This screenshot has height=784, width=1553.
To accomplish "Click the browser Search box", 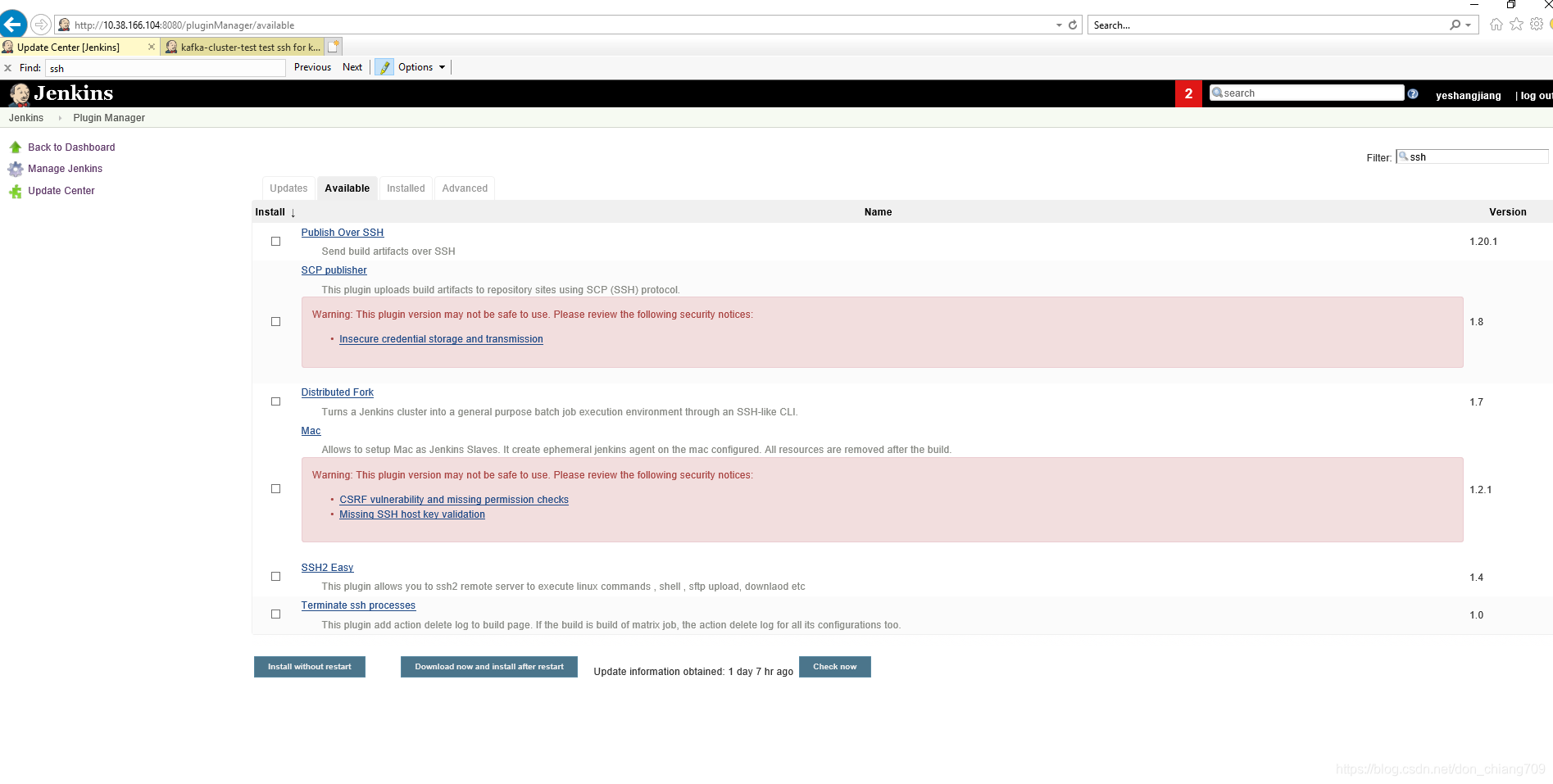I will pos(1267,25).
